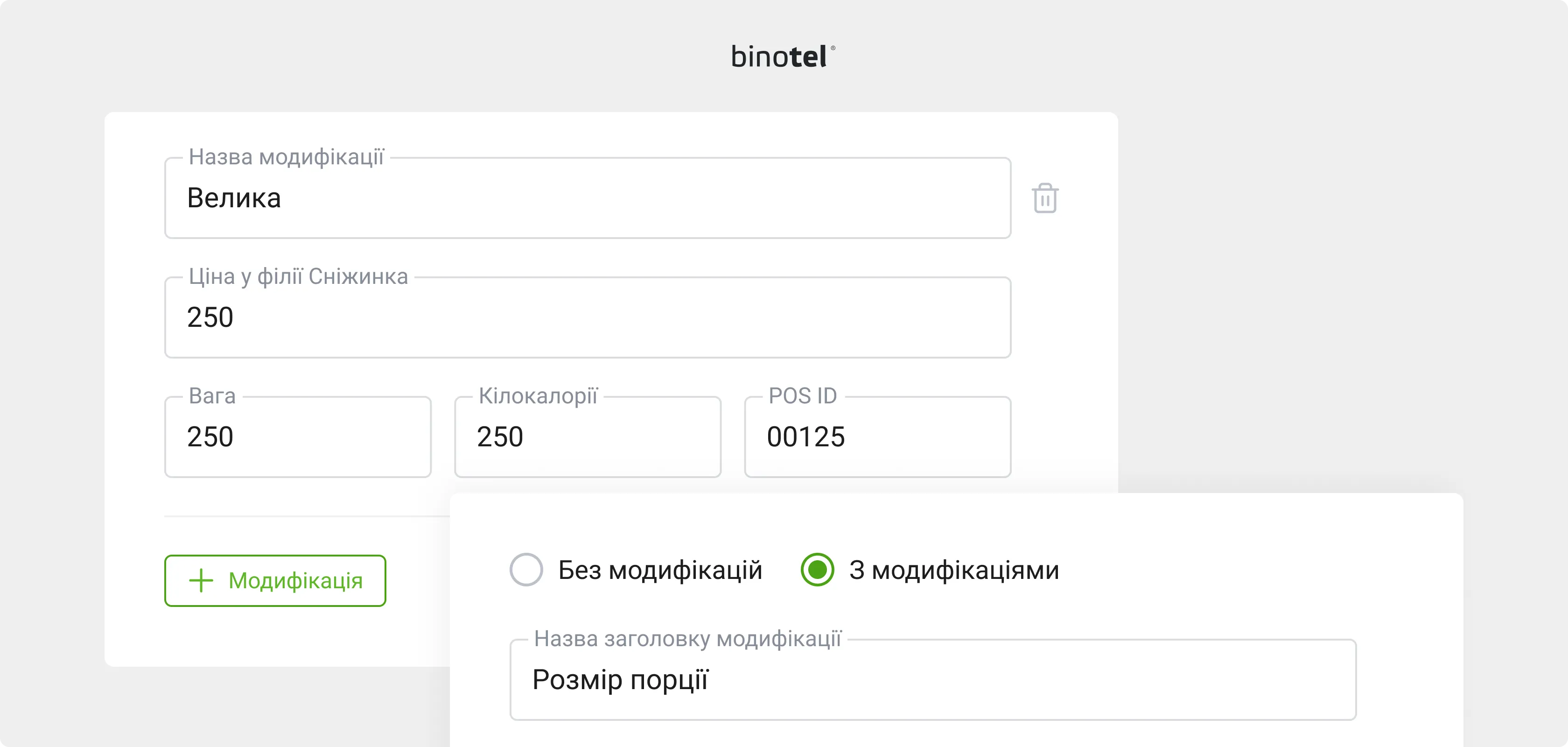
Task: Delete the modification with trash icon
Action: coord(1045,198)
